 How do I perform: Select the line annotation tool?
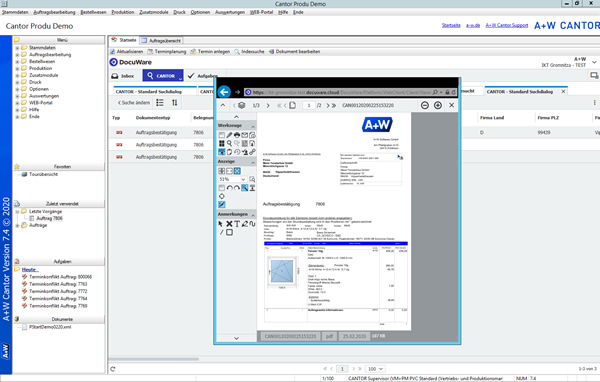(222, 232)
